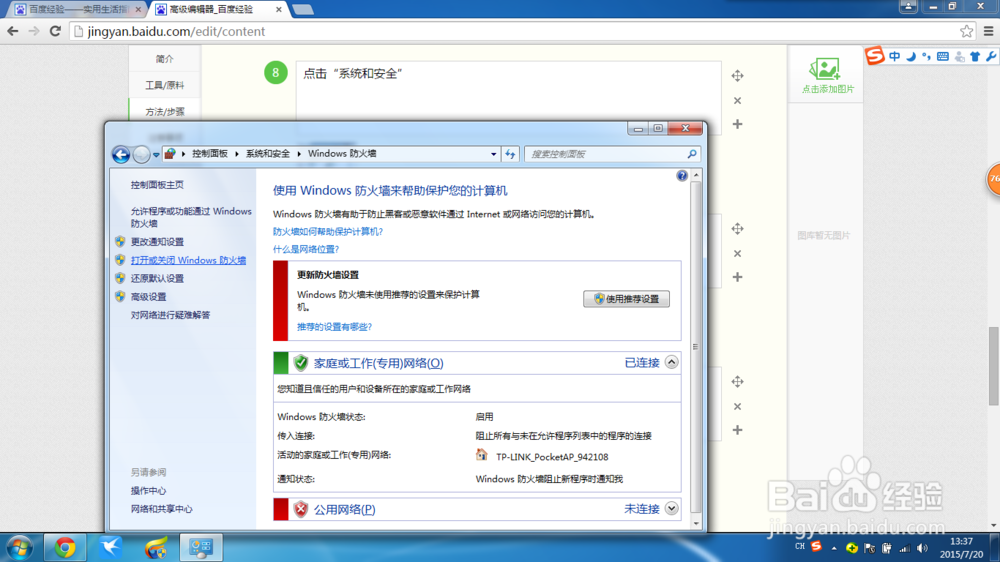Open the address bar history dropdown
This screenshot has width=1000, height=562.
tap(494, 154)
